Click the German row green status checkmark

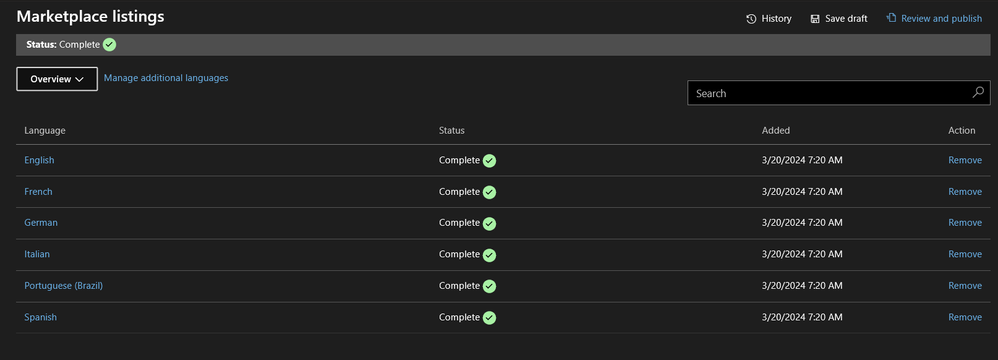489,223
